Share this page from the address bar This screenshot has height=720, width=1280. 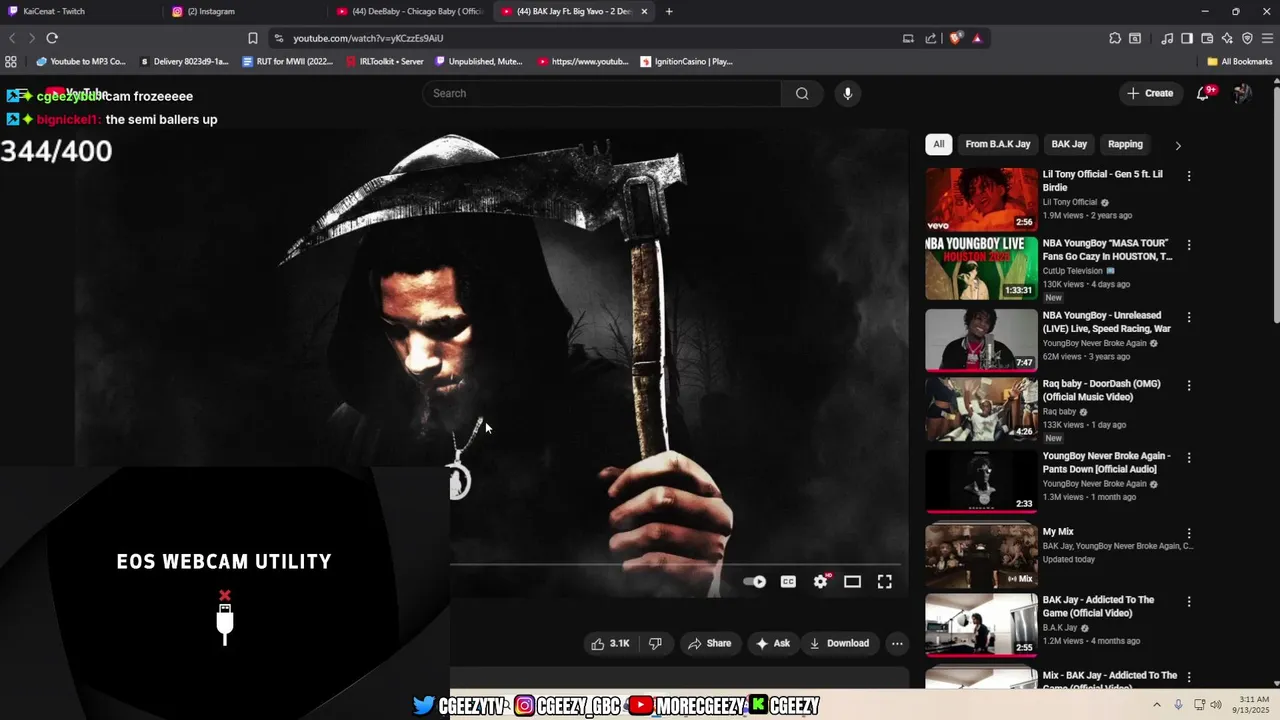931,38
